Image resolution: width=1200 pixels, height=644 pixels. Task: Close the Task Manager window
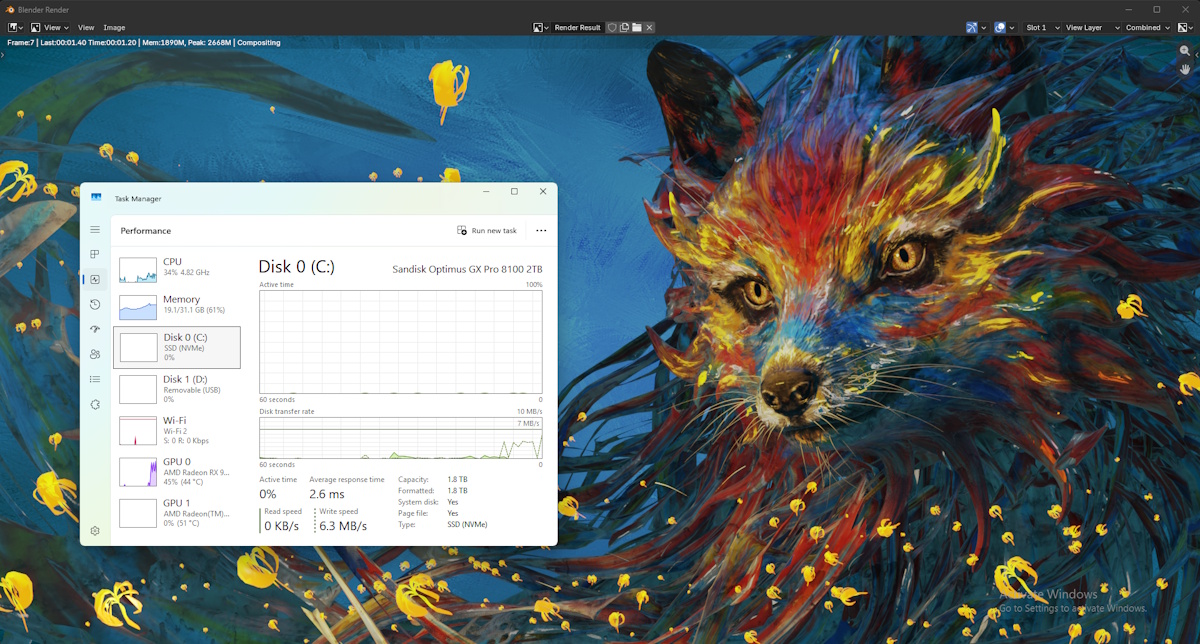click(543, 192)
